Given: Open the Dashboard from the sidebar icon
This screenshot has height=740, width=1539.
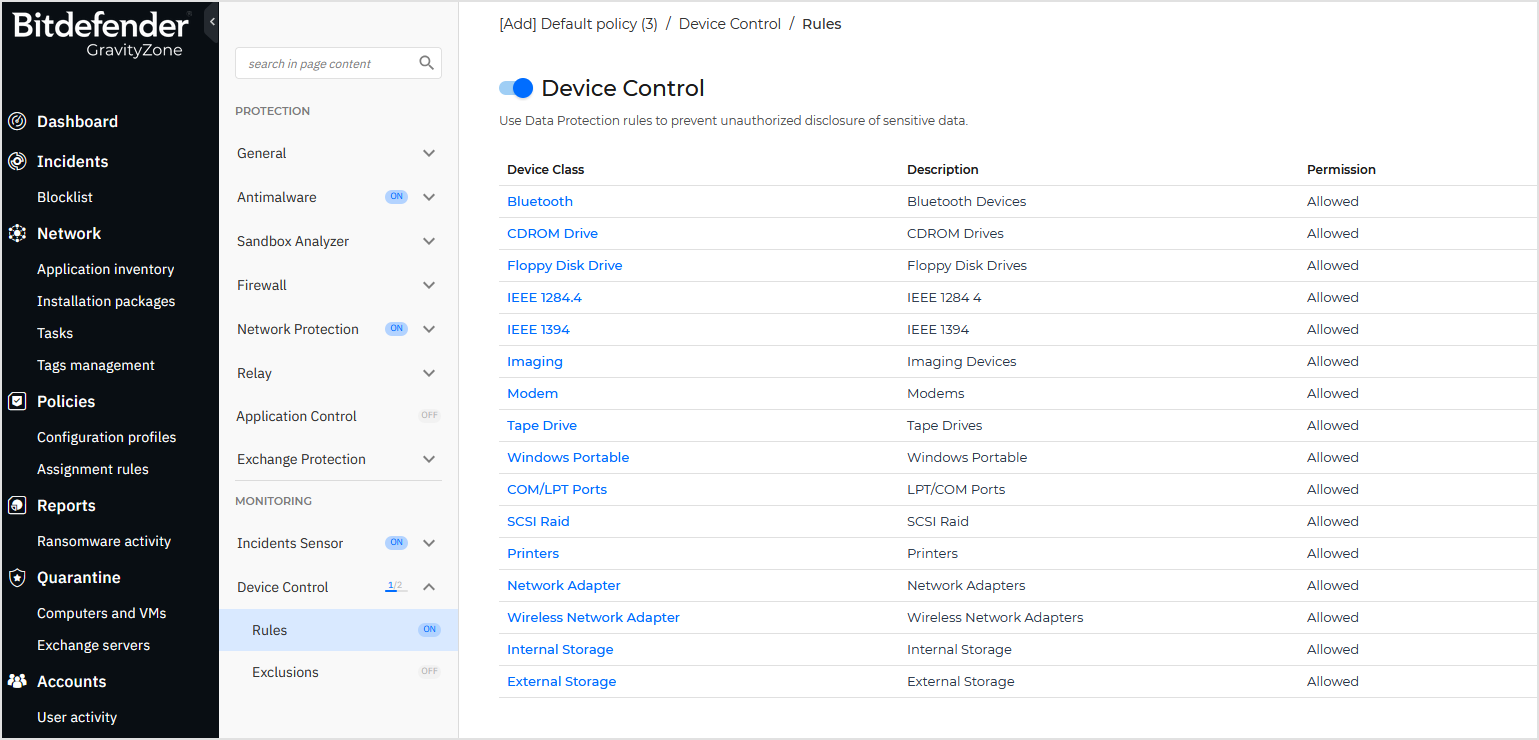Looking at the screenshot, I should pos(17,121).
